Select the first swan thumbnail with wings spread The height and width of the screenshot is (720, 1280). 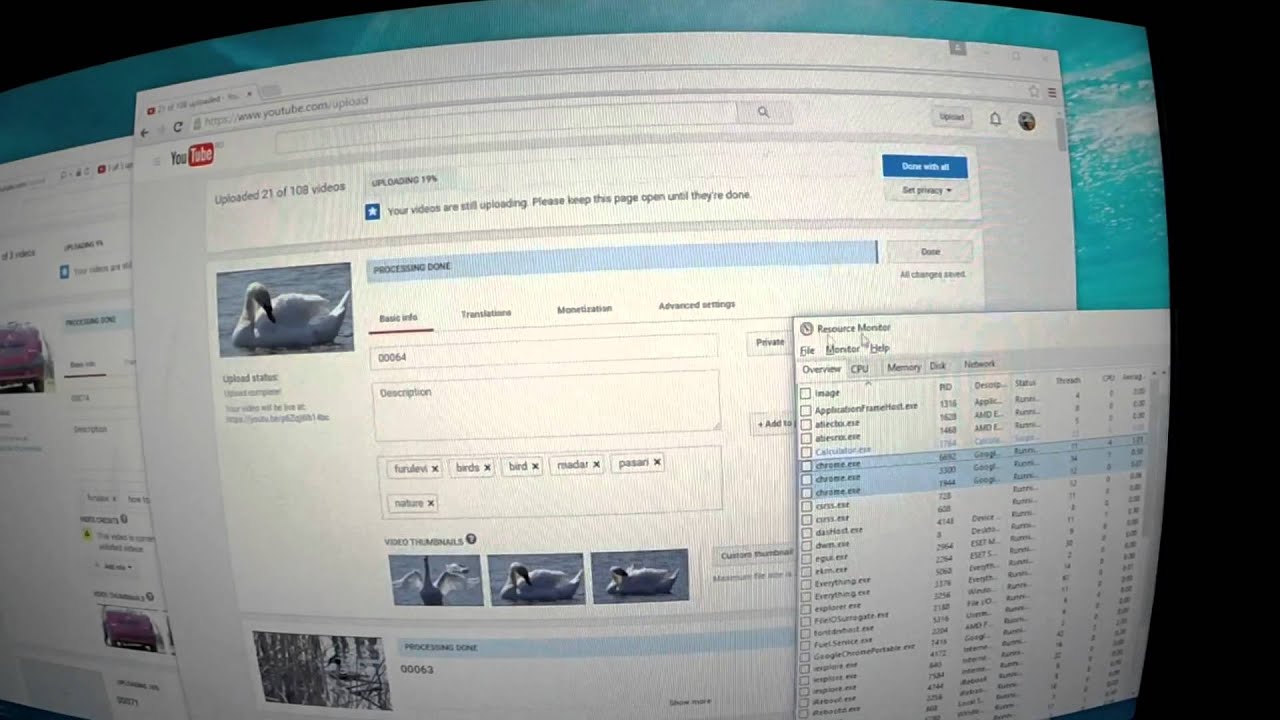[x=436, y=579]
